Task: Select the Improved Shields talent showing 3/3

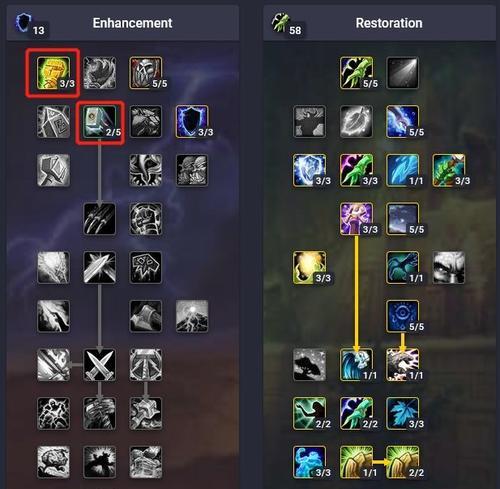Action: [192, 122]
